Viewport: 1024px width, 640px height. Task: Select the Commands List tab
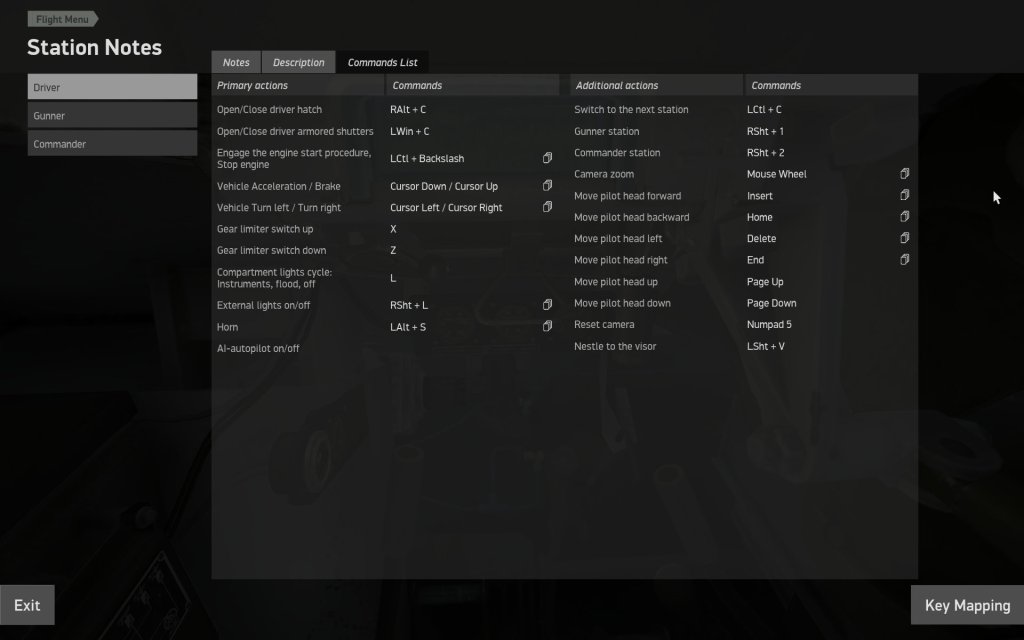[383, 63]
